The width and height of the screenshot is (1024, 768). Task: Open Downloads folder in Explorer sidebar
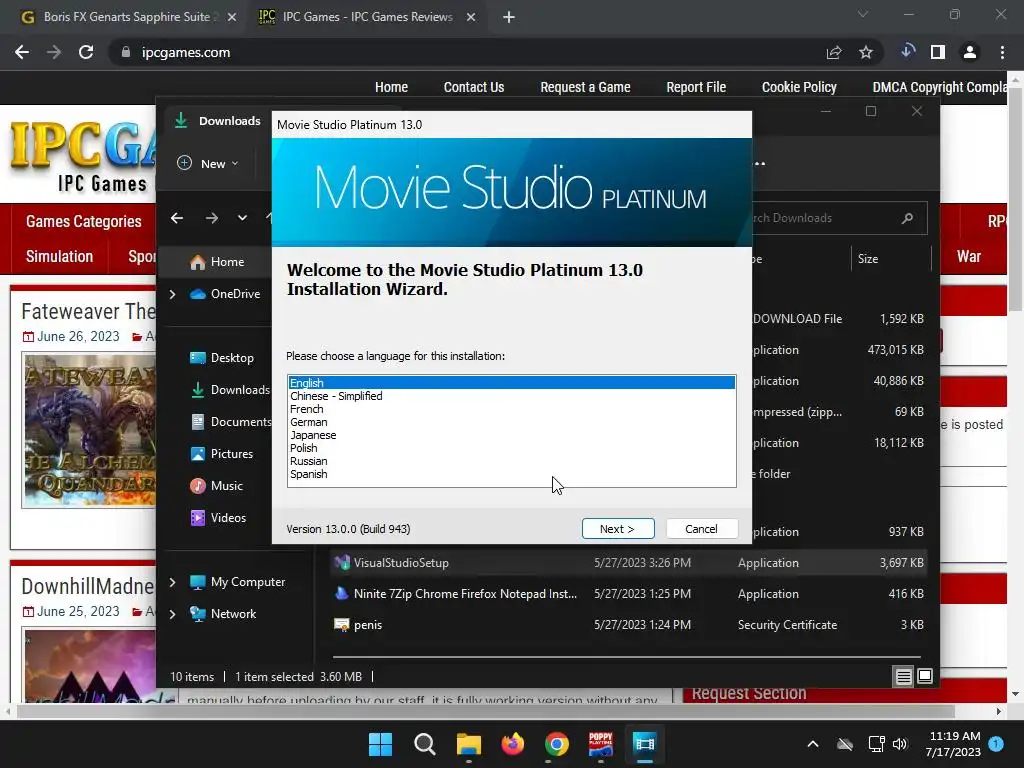(230, 390)
